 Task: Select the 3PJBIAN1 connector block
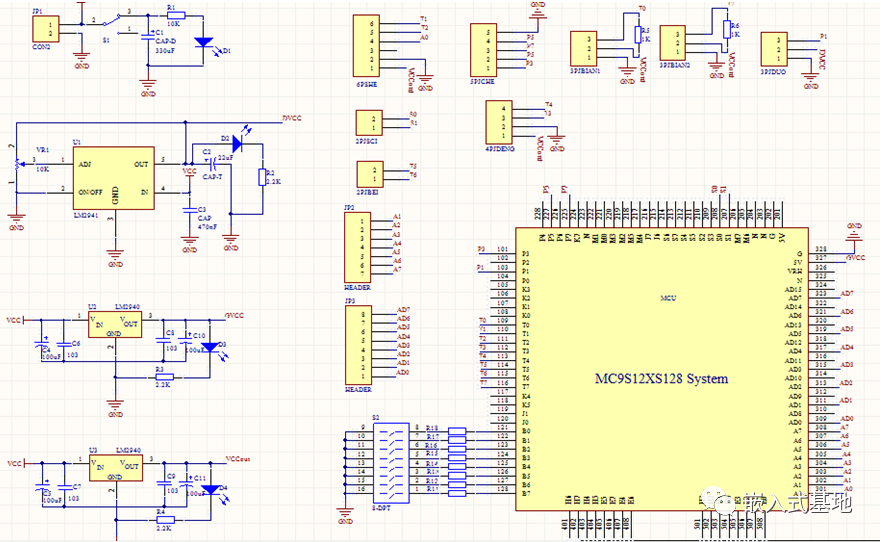(x=583, y=48)
